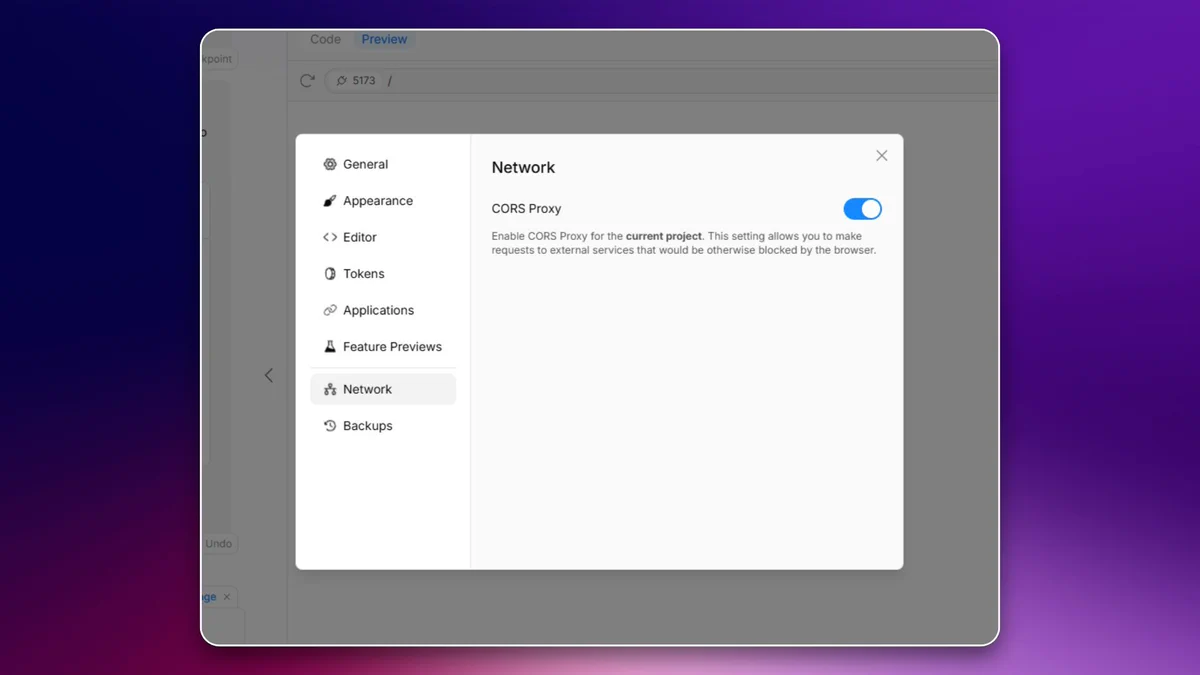
Task: Click the Applications link icon
Action: [330, 310]
